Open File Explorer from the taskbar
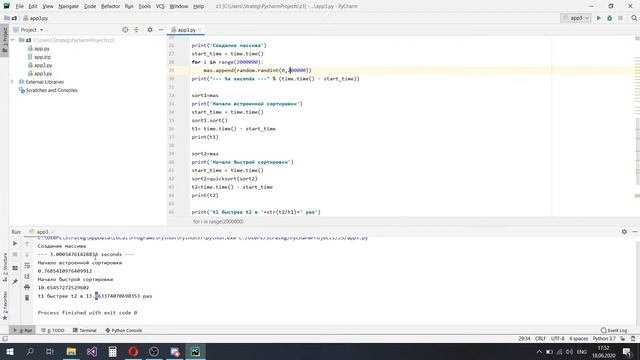The height and width of the screenshot is (360, 640). click(x=71, y=351)
